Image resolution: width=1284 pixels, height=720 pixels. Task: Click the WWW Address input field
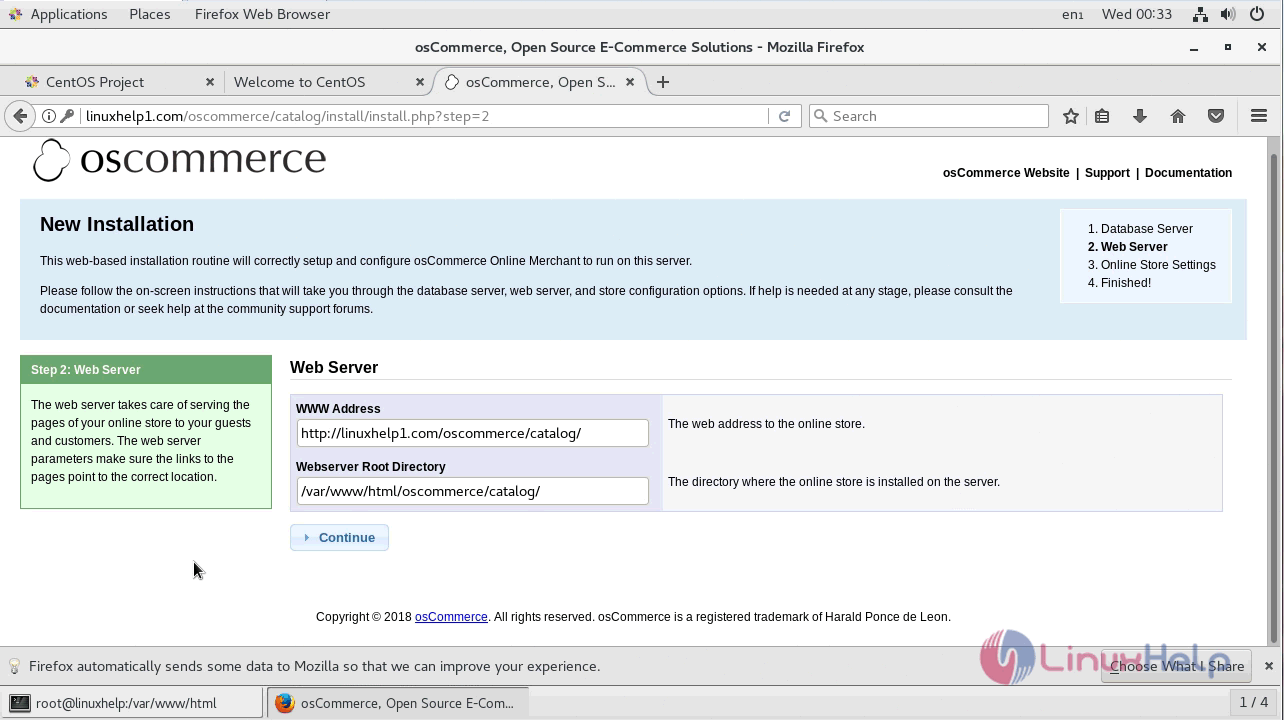[x=472, y=433]
